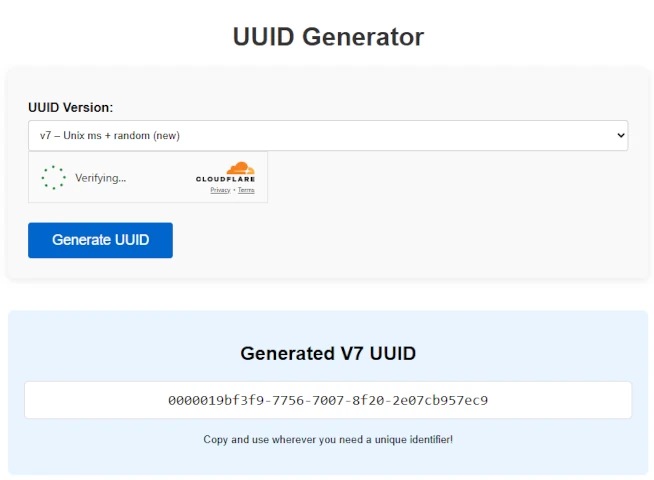
Task: Click the orange Cloudflare cloud logo
Action: (240, 168)
